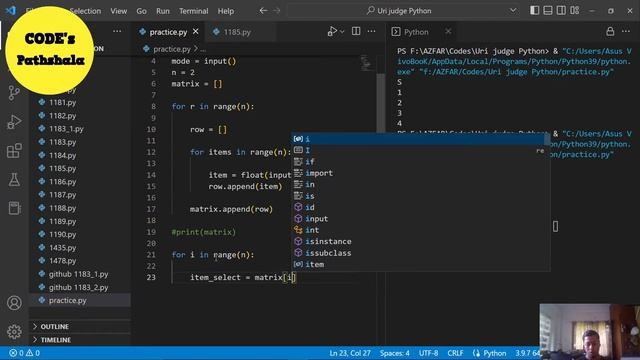The width and height of the screenshot is (640, 360).
Task: Split the editor right
Action: coord(356,31)
